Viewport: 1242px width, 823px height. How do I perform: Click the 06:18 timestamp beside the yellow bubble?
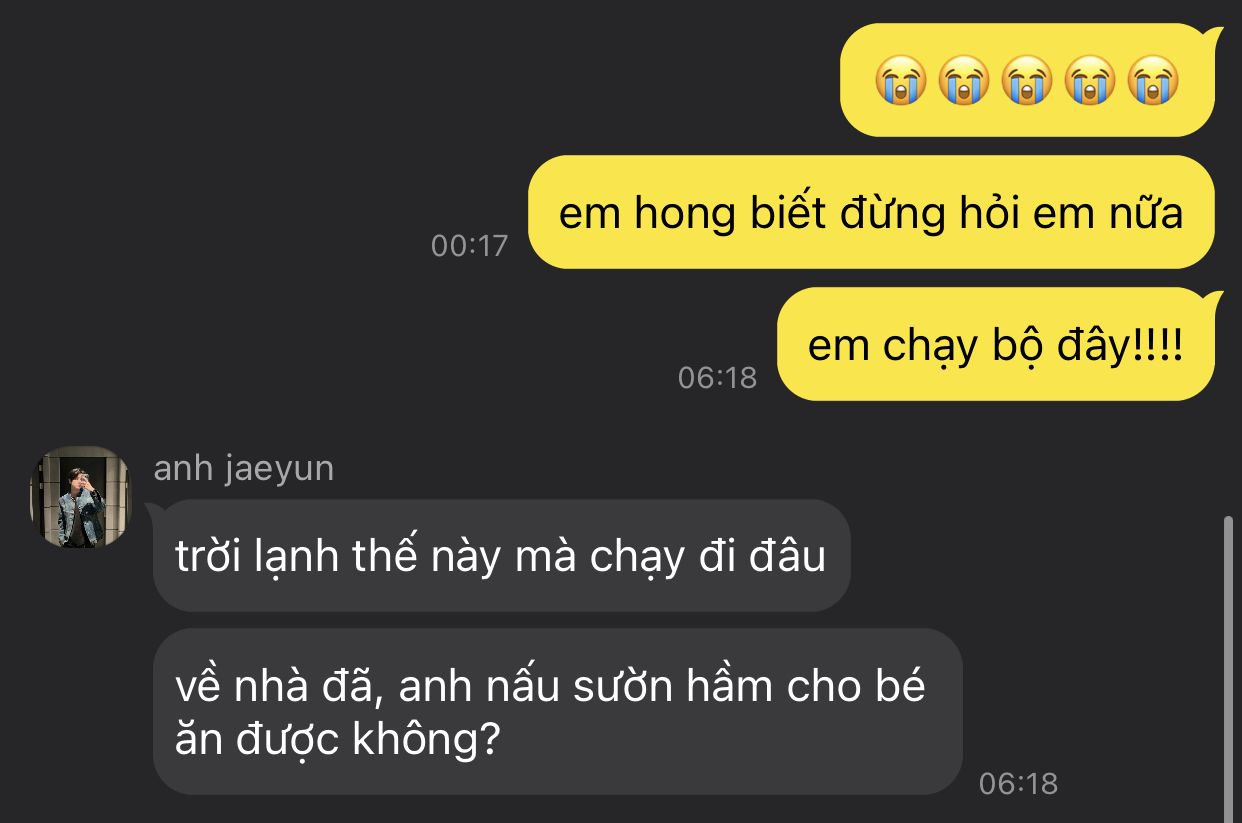[x=718, y=378]
